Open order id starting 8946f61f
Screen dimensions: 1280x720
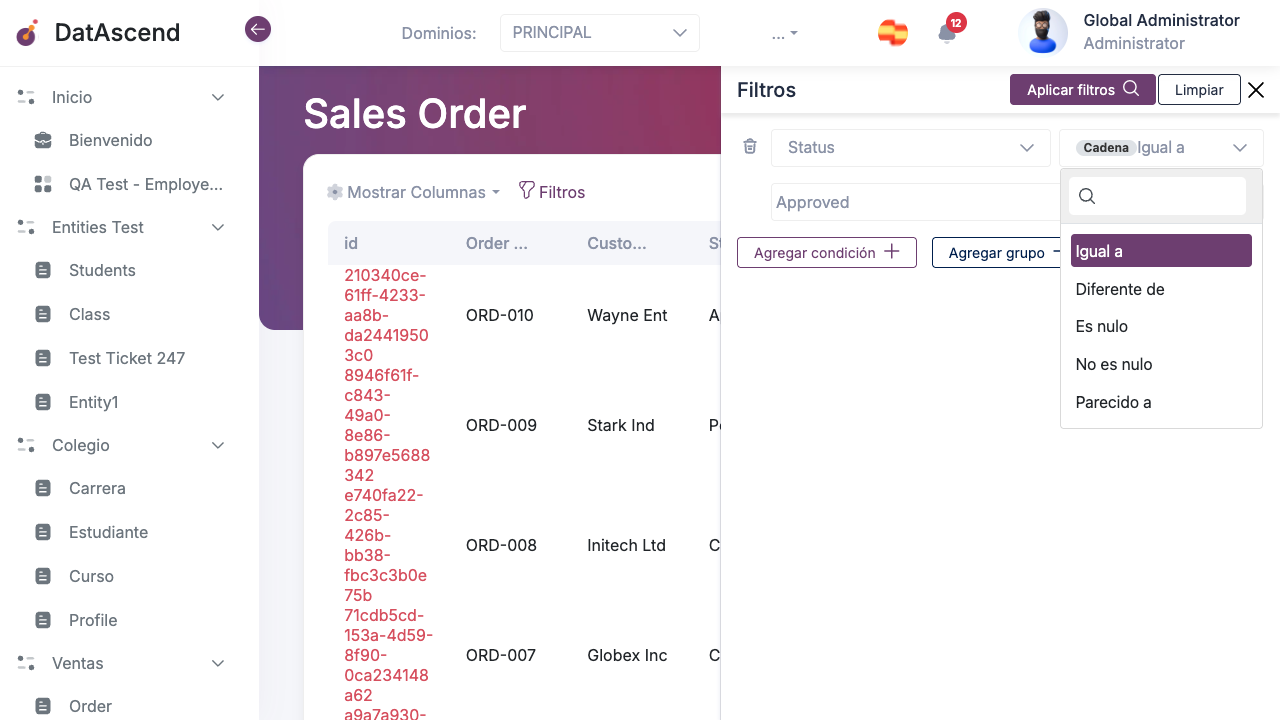pos(387,425)
